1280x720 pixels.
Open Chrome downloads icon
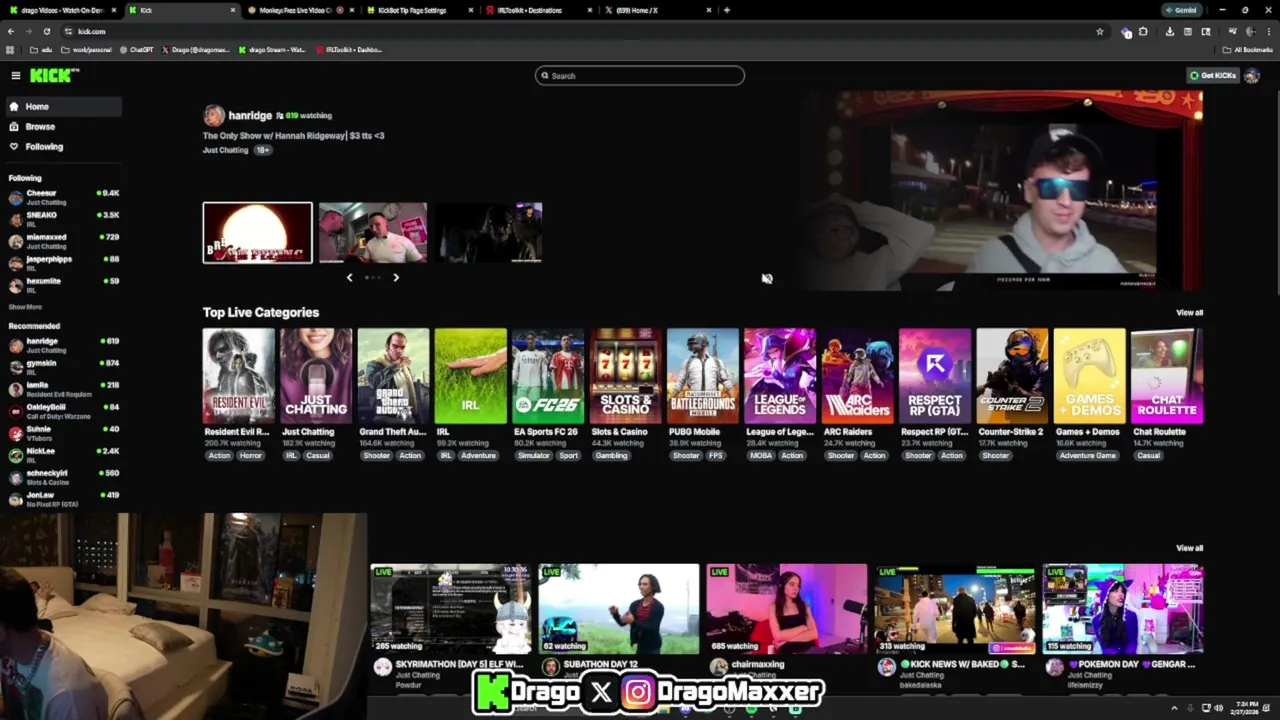[1169, 31]
